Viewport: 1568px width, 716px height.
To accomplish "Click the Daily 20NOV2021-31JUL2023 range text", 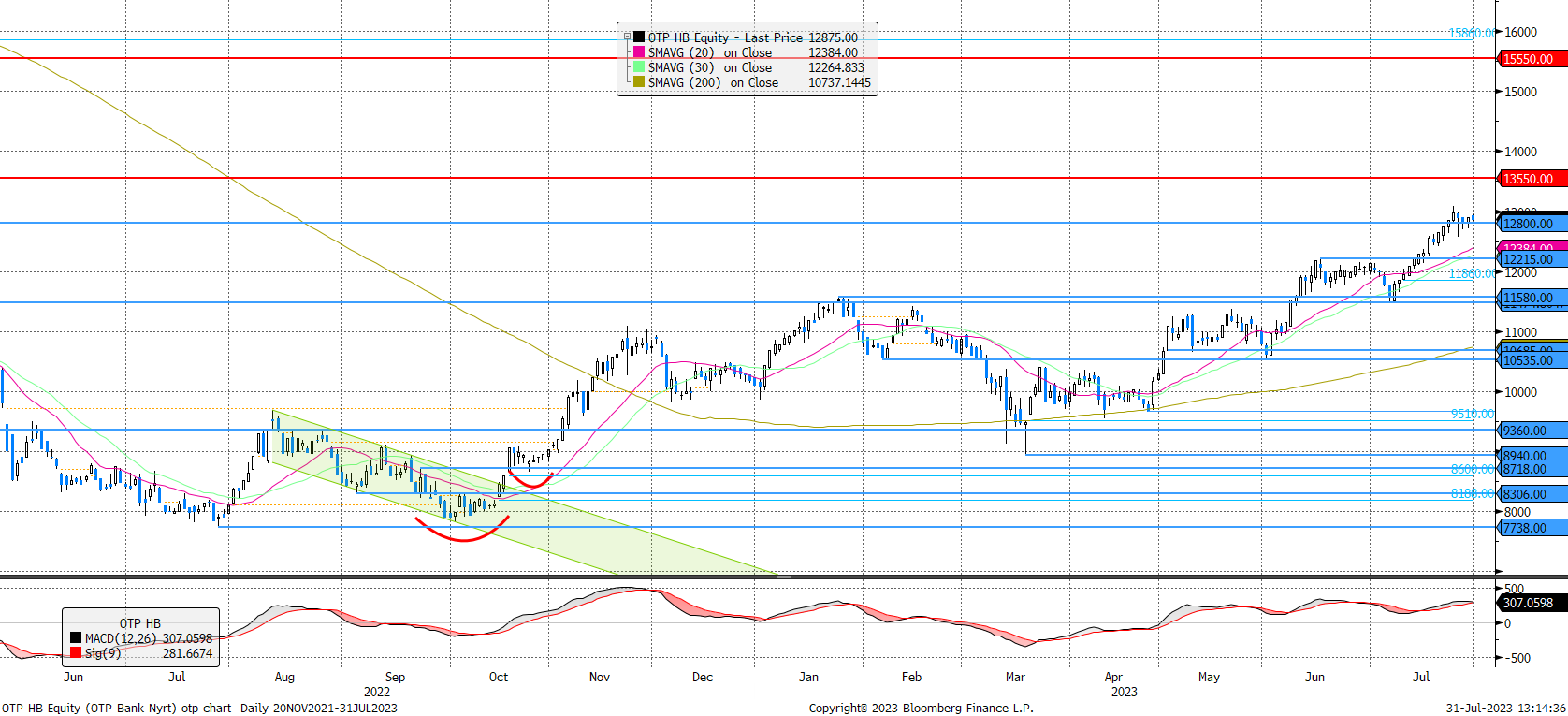I will point(318,708).
